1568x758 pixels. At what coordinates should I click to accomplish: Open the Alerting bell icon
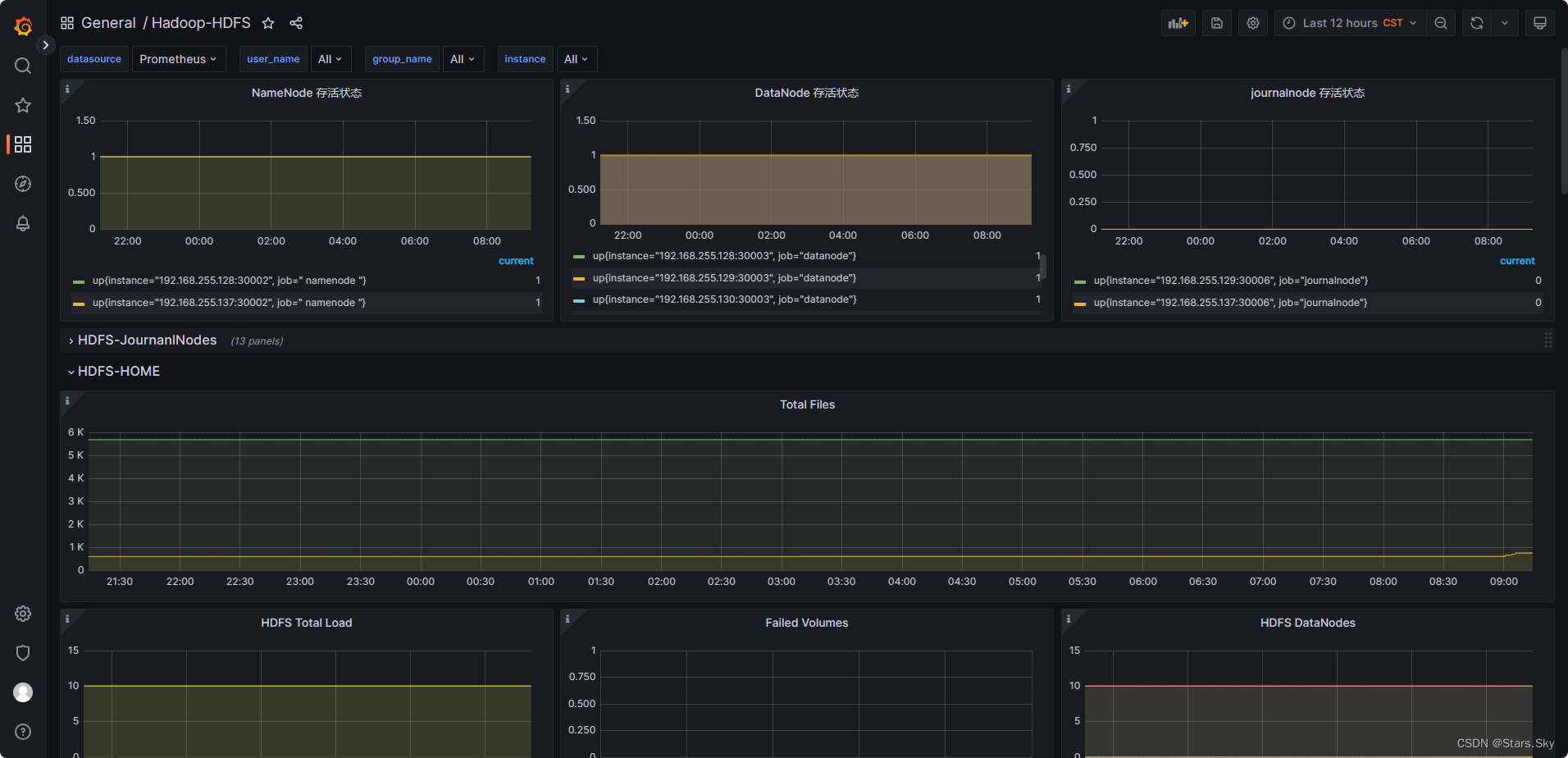[23, 223]
